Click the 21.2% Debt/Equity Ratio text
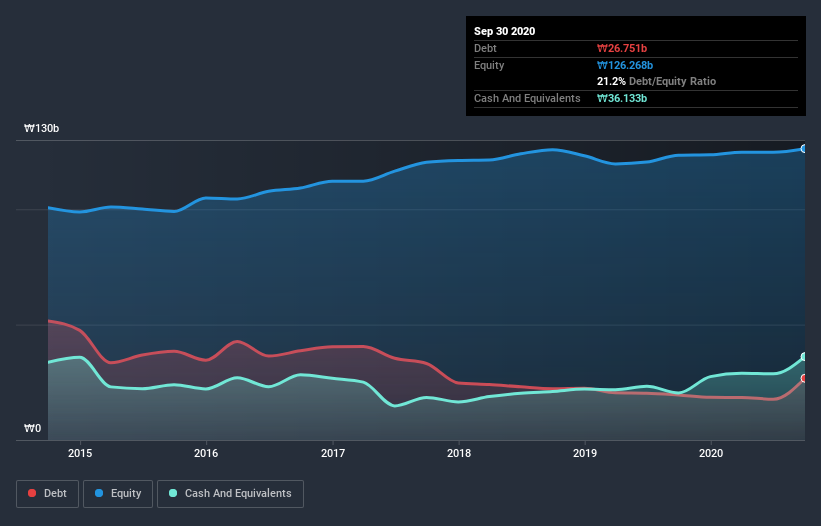Screen dimensions: 821x526 [x=657, y=81]
